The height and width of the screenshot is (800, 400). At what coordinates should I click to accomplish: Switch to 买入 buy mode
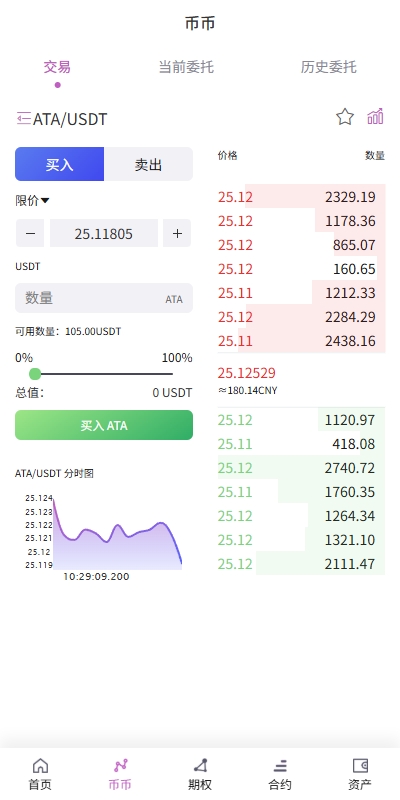[59, 164]
